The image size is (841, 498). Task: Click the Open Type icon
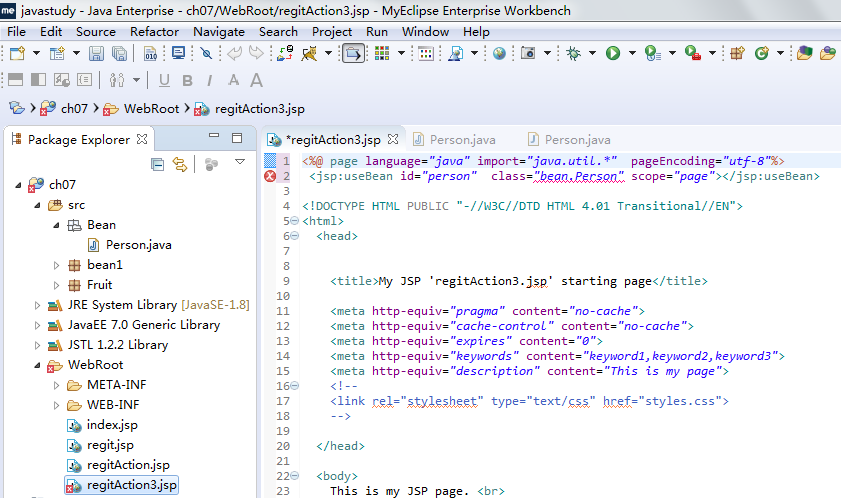805,53
